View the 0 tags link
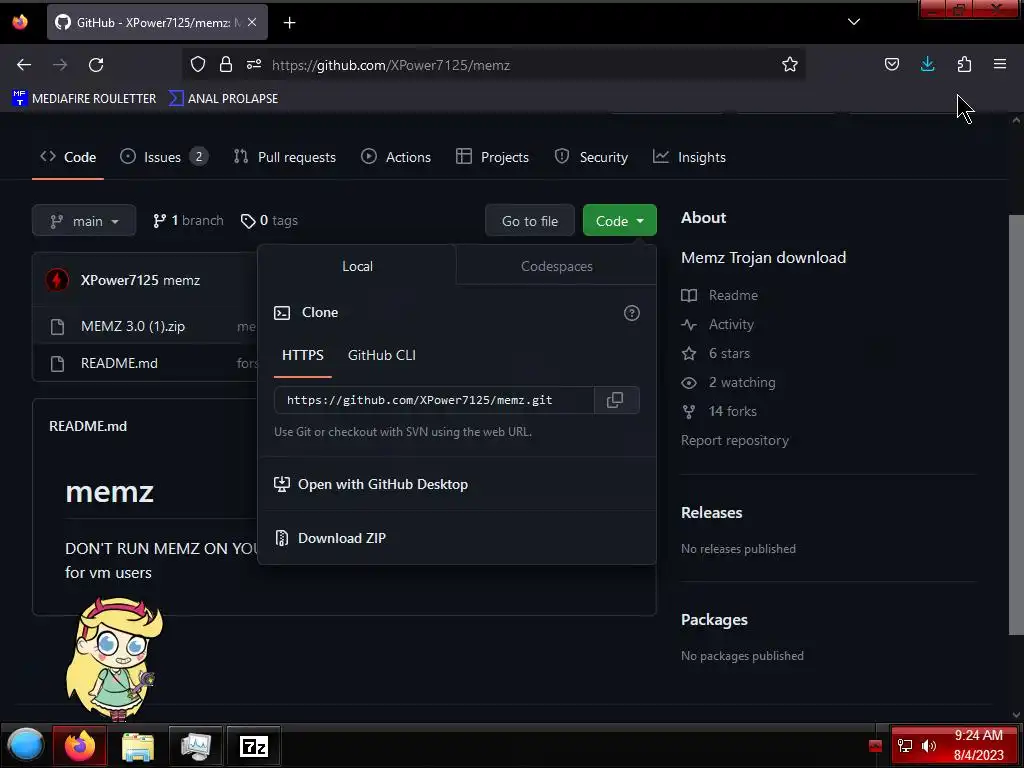Image resolution: width=1024 pixels, height=768 pixels. click(269, 221)
